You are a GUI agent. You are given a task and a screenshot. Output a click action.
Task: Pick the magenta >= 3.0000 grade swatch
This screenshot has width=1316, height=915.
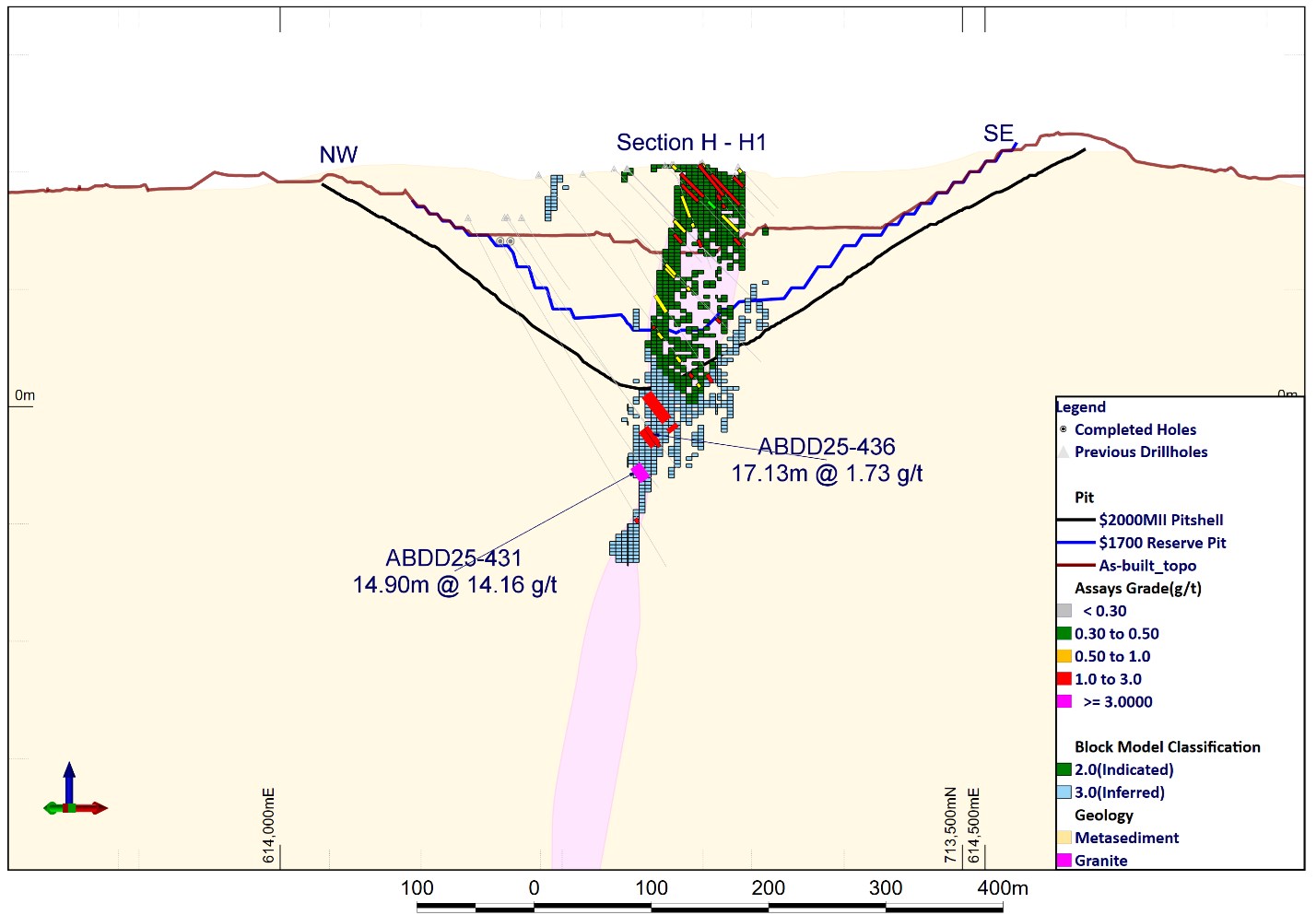(x=1064, y=702)
